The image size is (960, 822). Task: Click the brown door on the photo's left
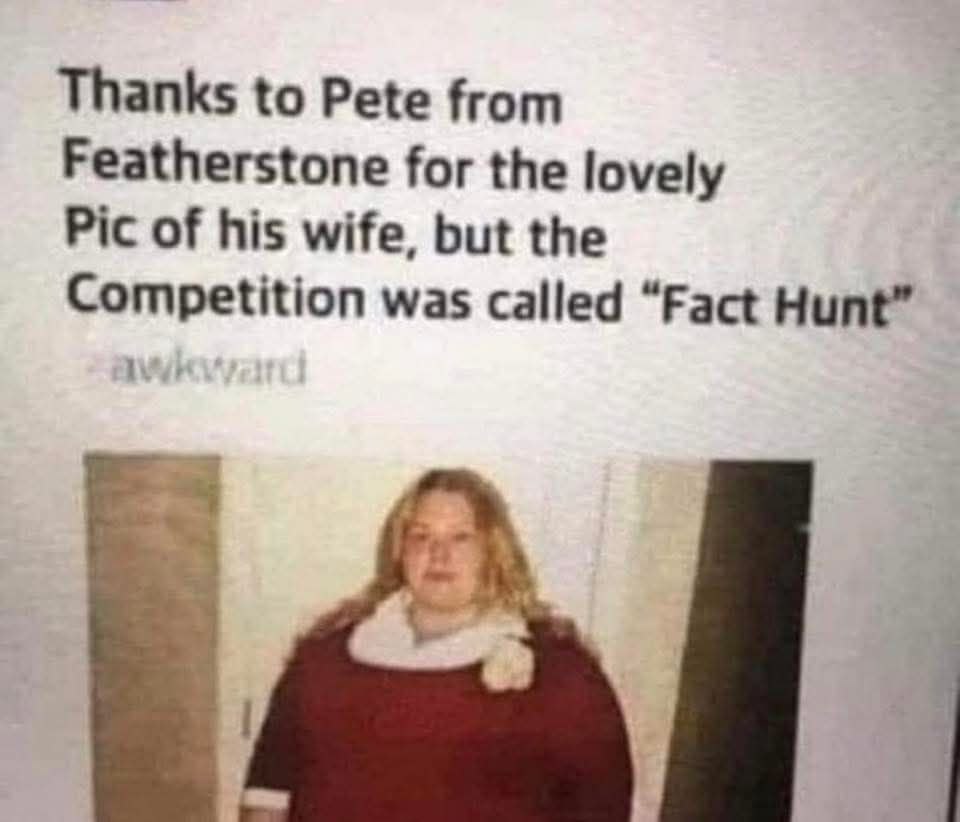click(x=153, y=637)
